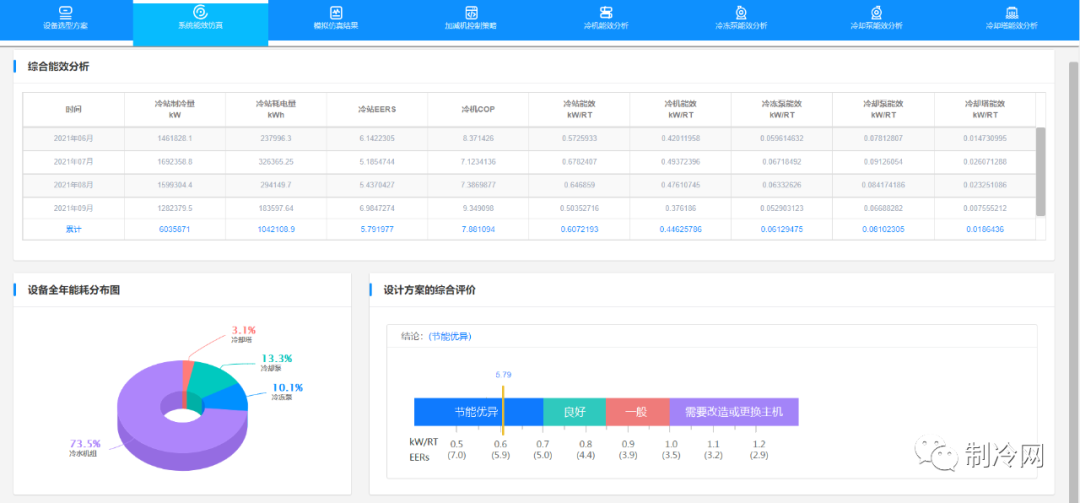Image resolution: width=1080 pixels, height=503 pixels.
Task: Open the 冷却塔能效分析 tower icon
Action: 1011,12
